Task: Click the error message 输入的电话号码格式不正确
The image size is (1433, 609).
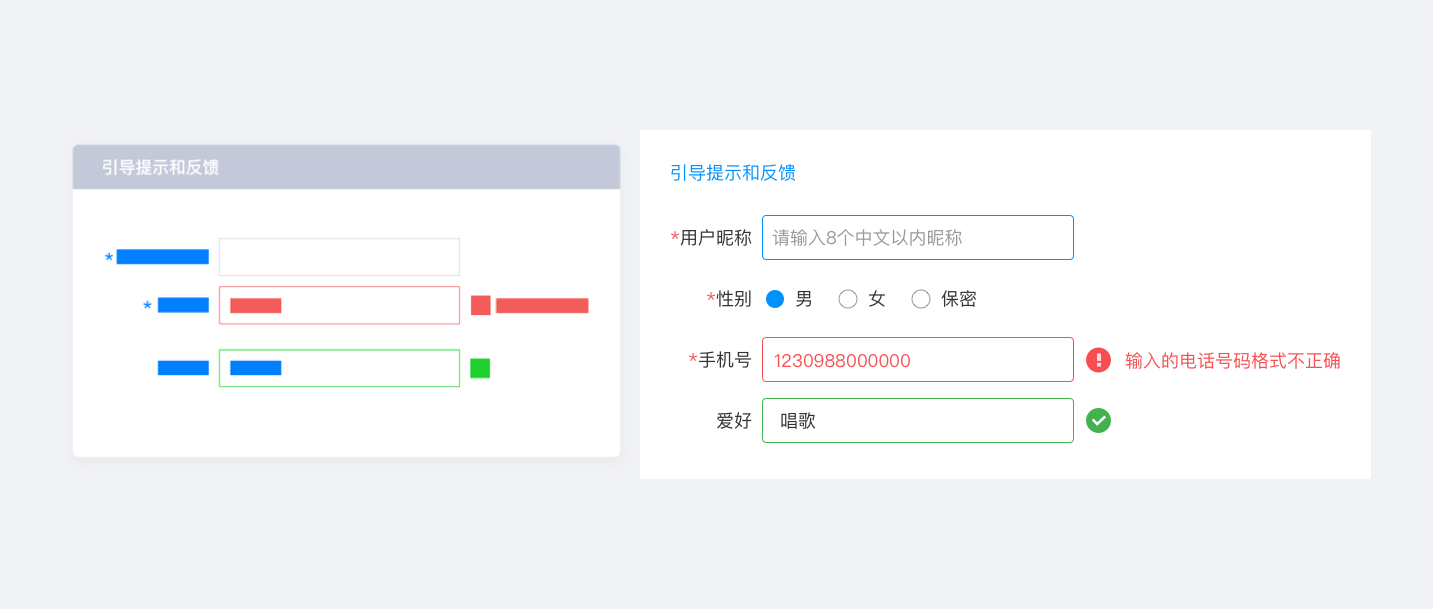Action: click(x=1232, y=361)
